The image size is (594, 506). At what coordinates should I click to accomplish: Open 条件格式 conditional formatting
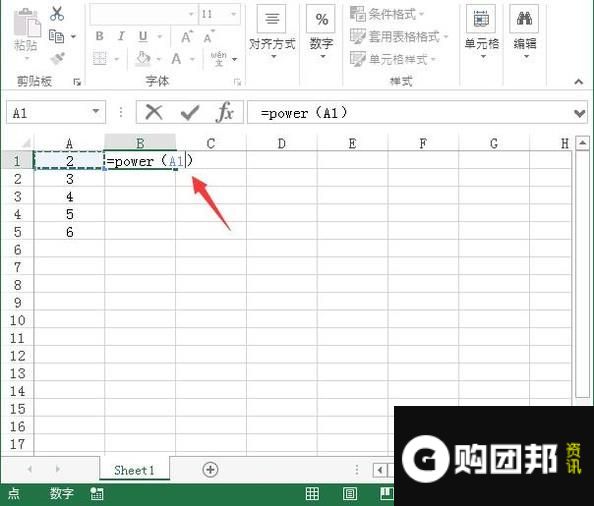click(387, 14)
